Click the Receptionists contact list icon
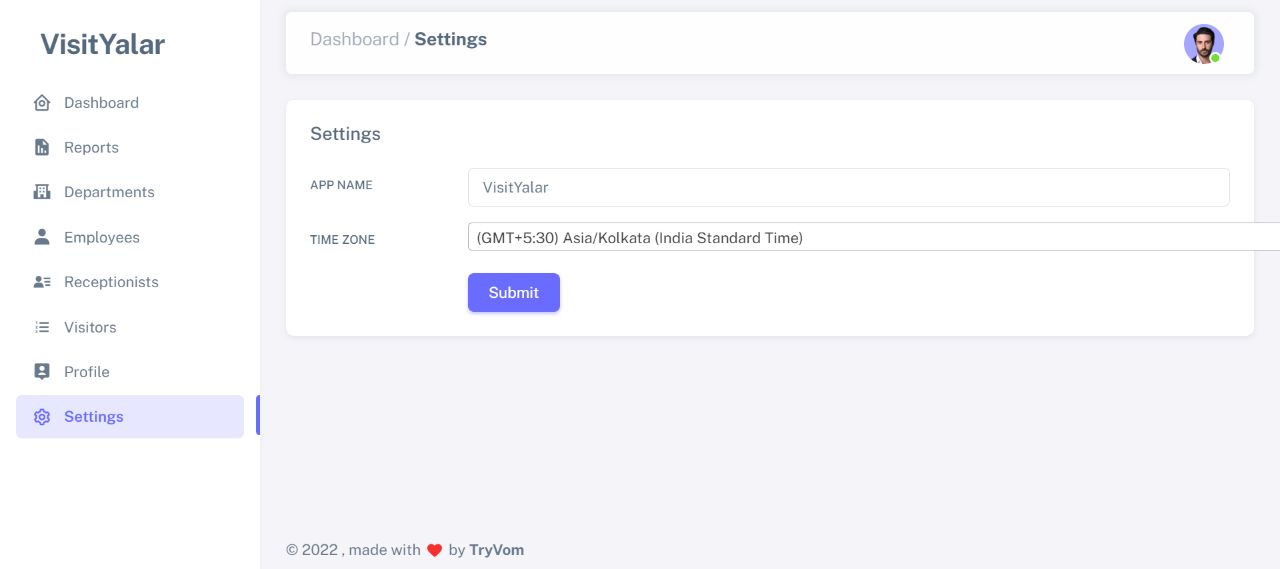Image resolution: width=1280 pixels, height=569 pixels. [x=42, y=282]
